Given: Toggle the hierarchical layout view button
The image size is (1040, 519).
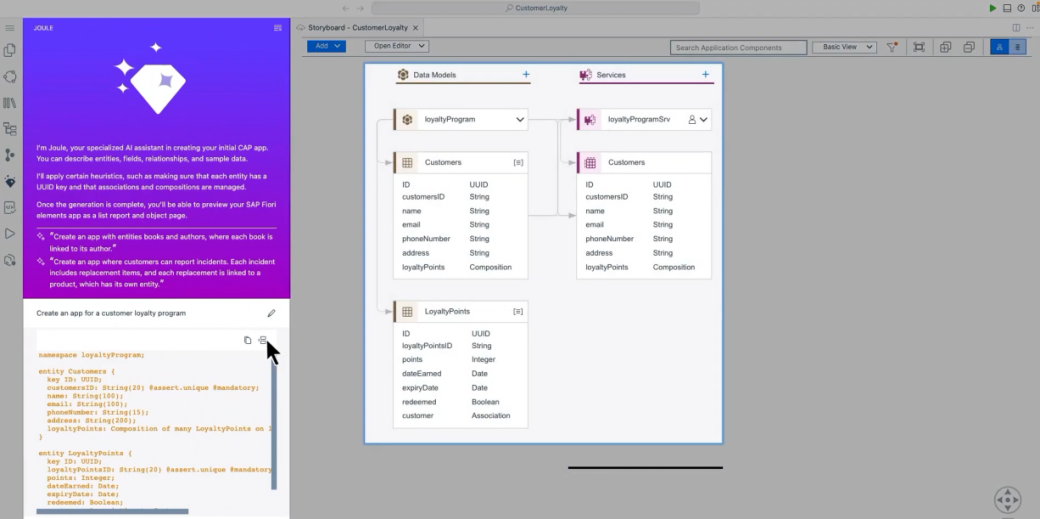Looking at the screenshot, I should click(x=998, y=47).
